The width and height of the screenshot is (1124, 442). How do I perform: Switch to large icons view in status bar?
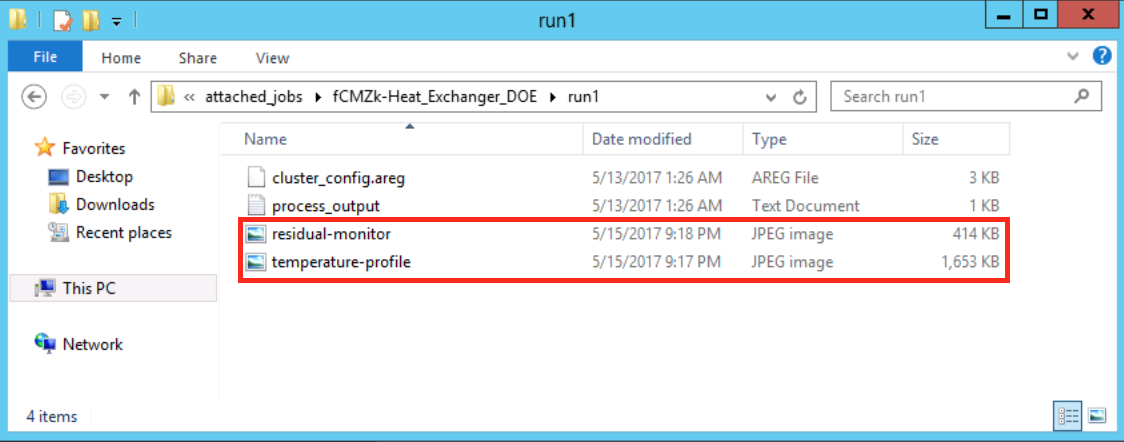coord(1097,414)
